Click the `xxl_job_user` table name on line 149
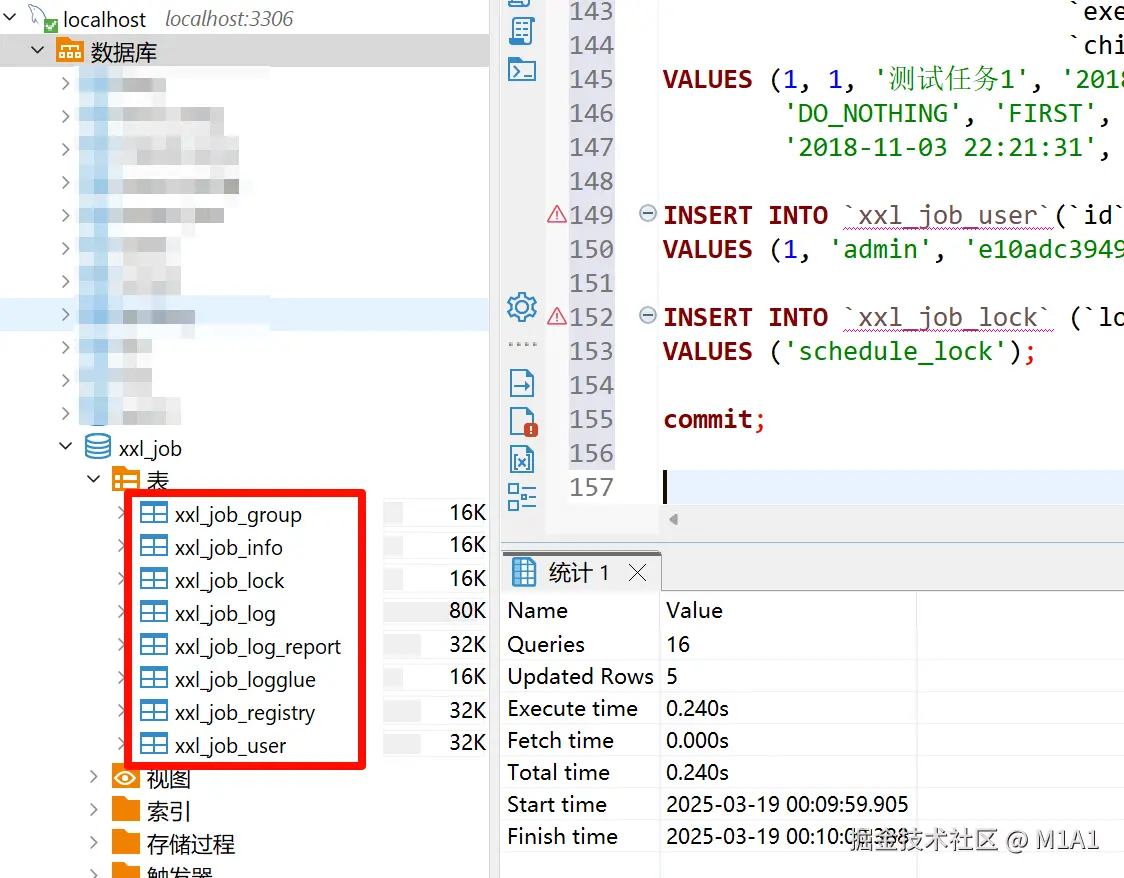1124x878 pixels. pyautogui.click(x=946, y=216)
